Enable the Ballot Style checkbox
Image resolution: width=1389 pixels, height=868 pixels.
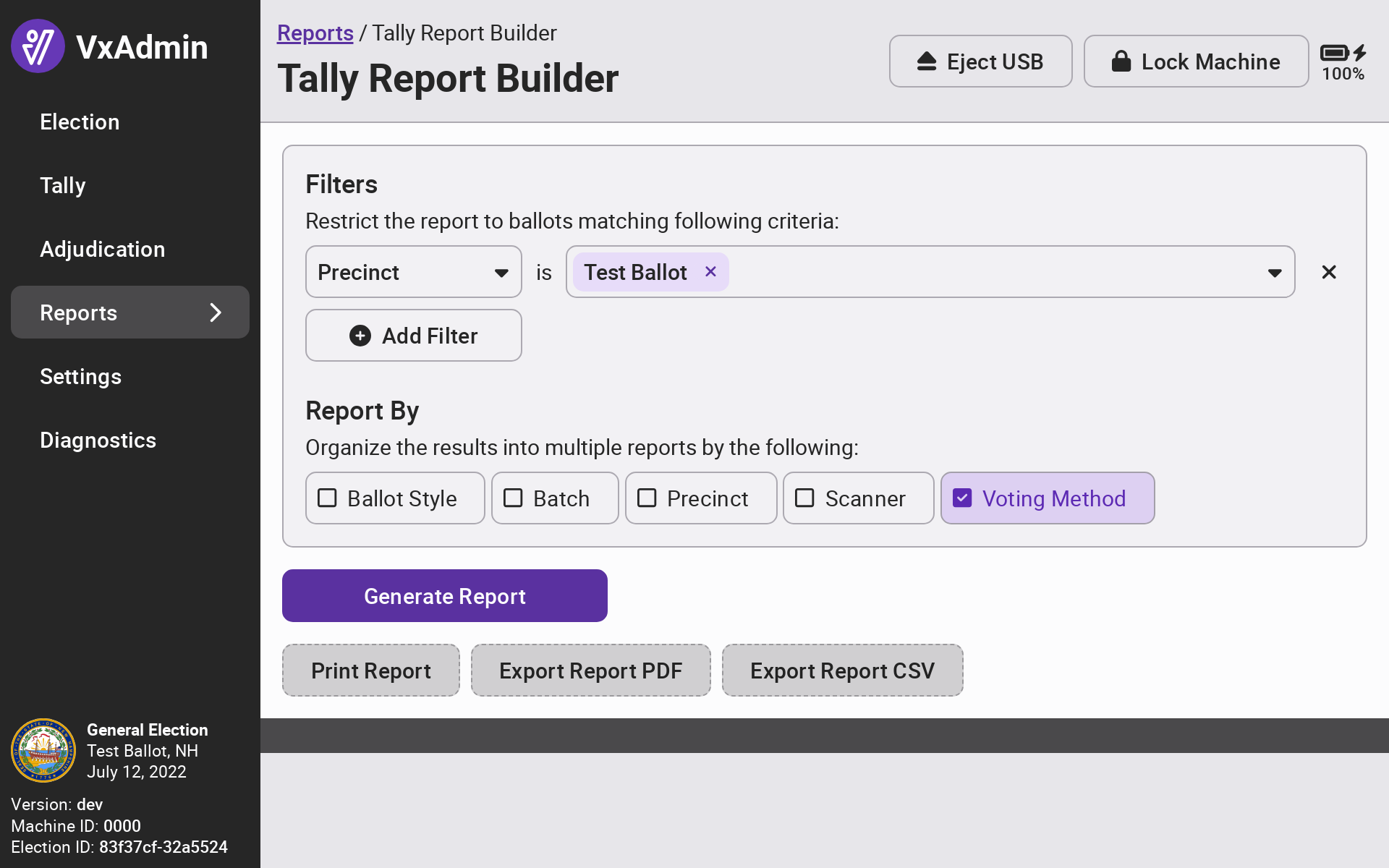(x=328, y=498)
